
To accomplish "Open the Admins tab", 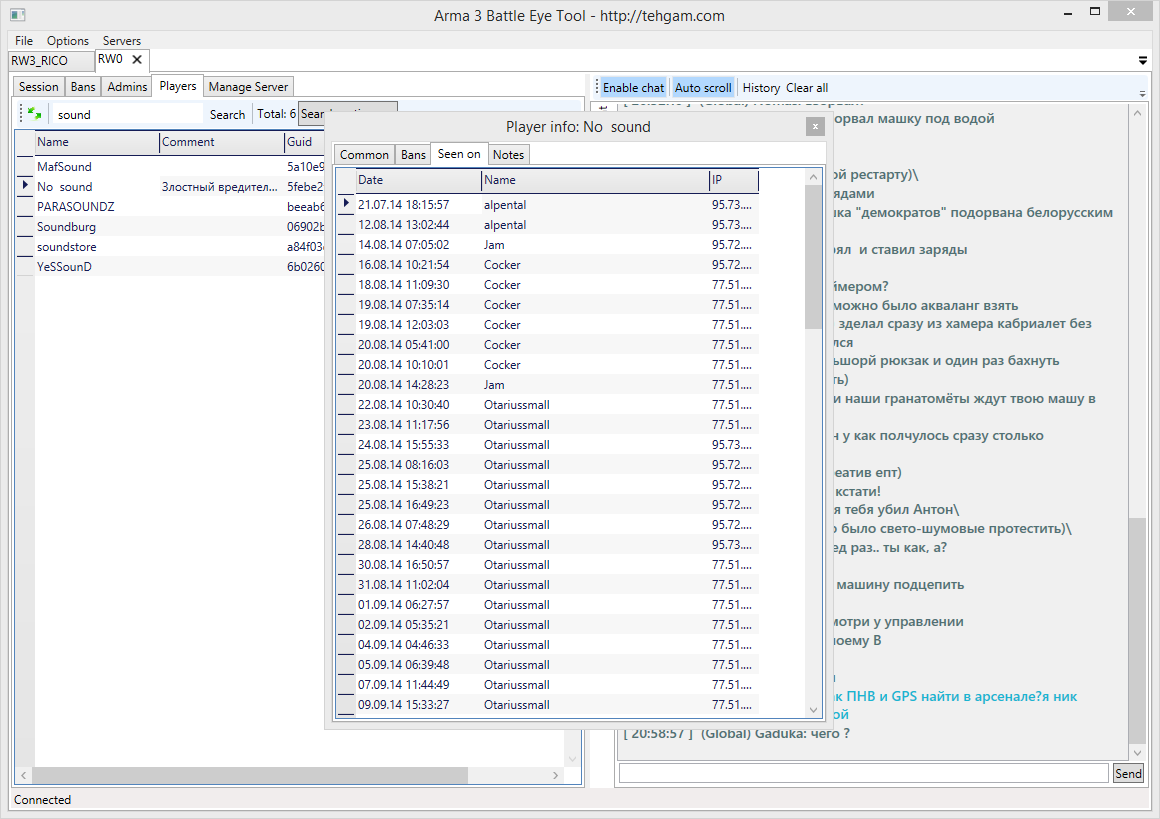I will (127, 87).
